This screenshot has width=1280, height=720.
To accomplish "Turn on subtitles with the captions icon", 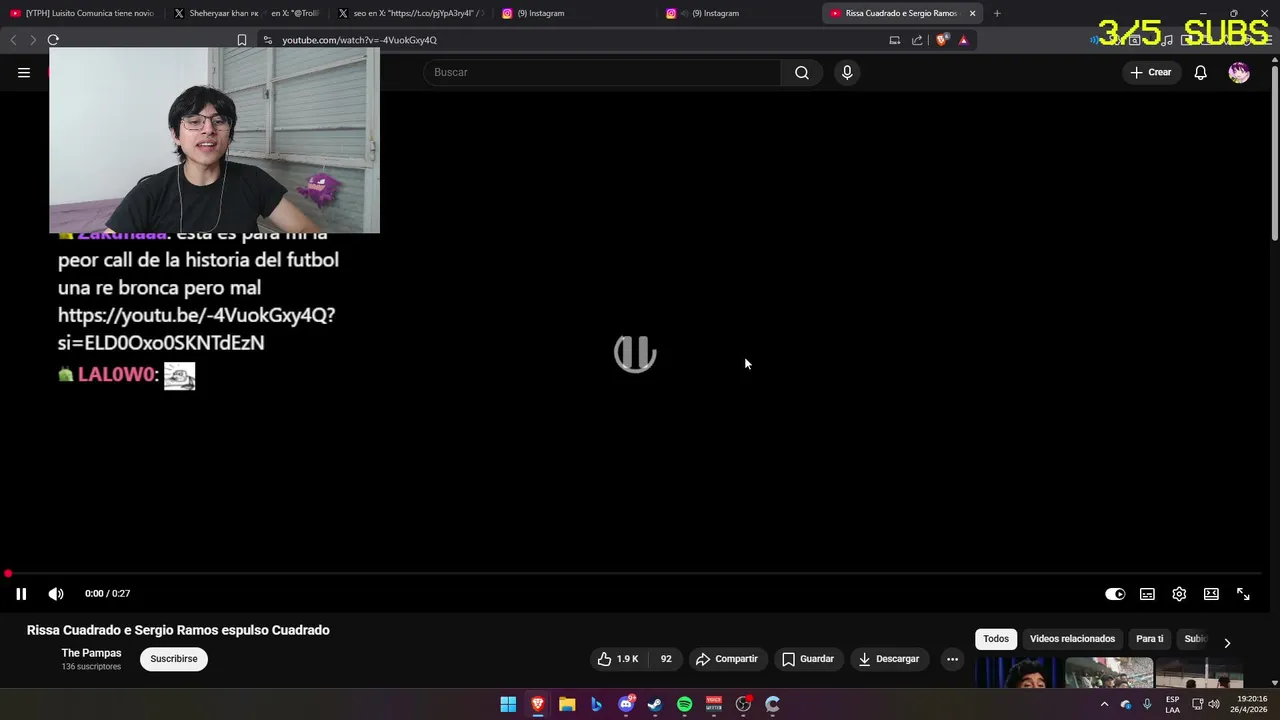I will [x=1147, y=594].
